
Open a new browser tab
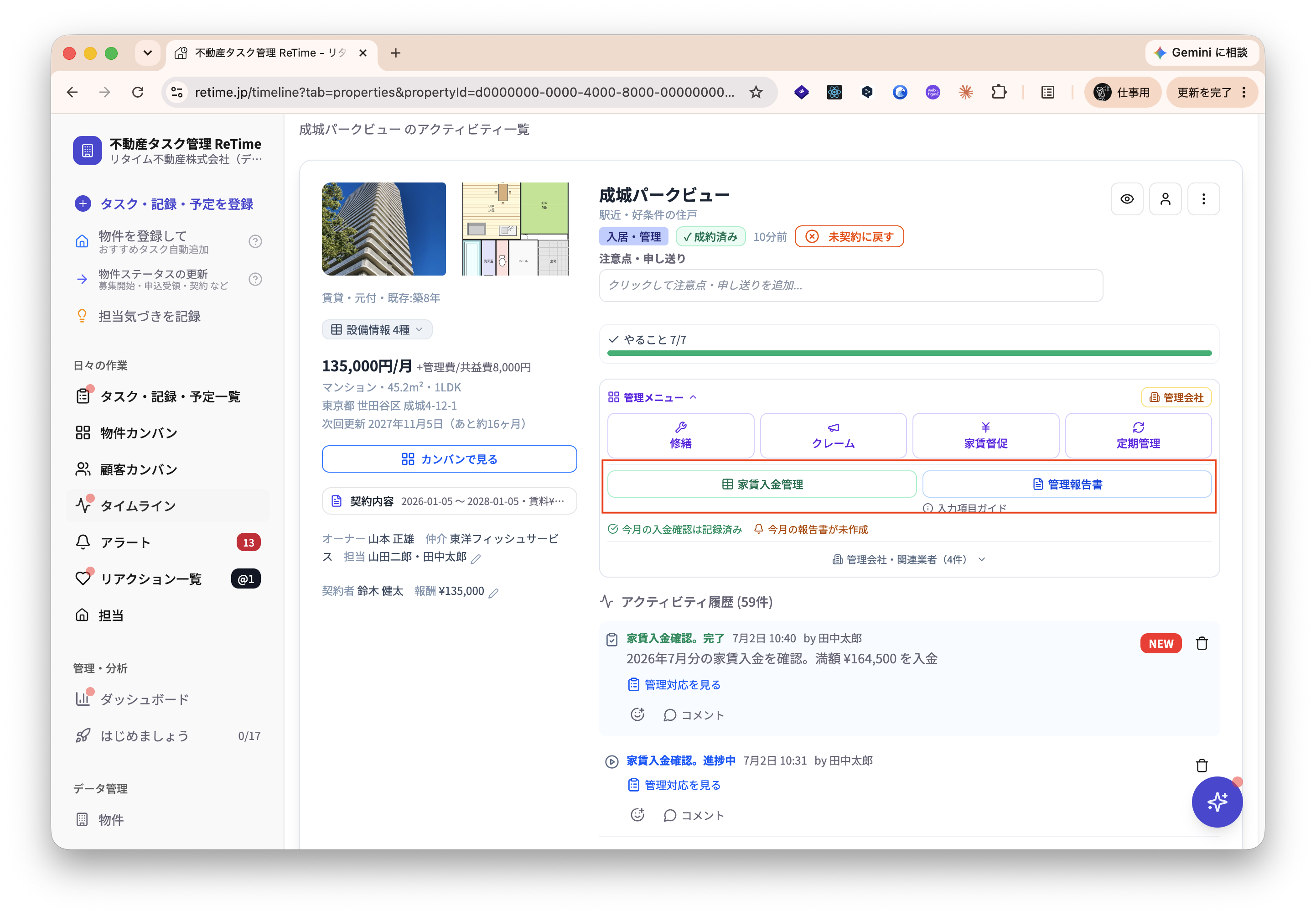pyautogui.click(x=395, y=53)
